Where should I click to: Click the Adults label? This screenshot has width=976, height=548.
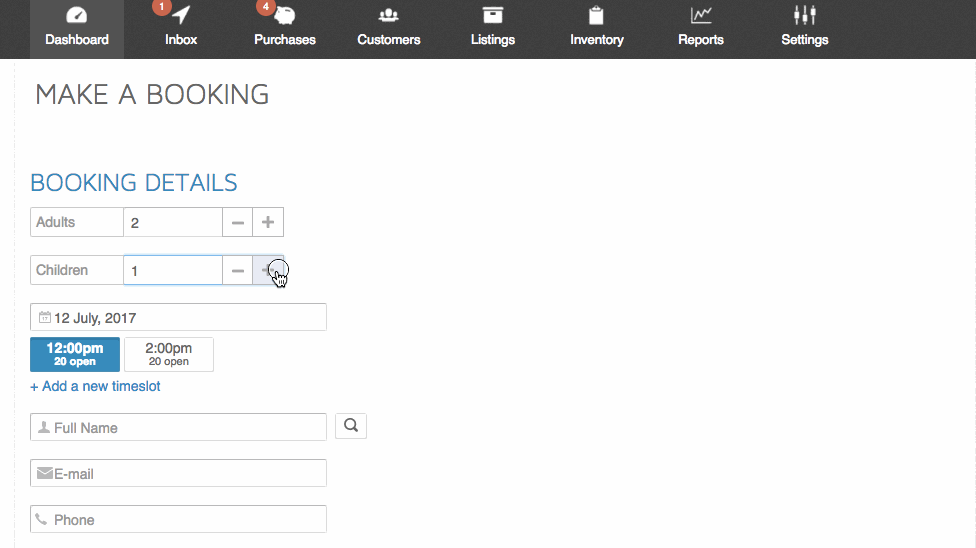(x=77, y=222)
